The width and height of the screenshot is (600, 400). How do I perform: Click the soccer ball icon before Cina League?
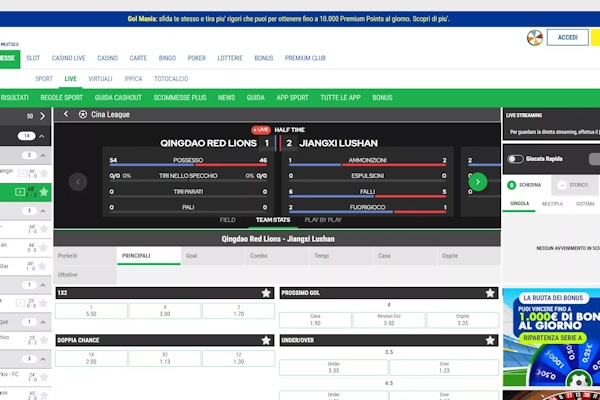[x=83, y=114]
